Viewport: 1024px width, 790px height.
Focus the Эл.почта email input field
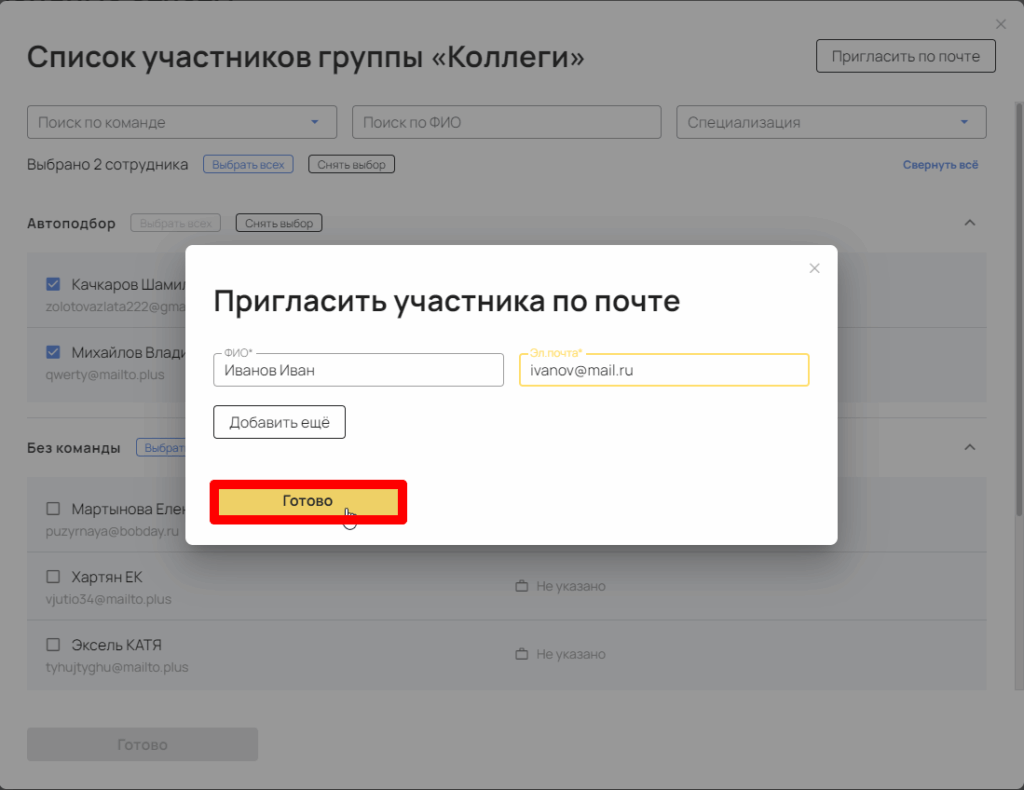[x=664, y=370]
